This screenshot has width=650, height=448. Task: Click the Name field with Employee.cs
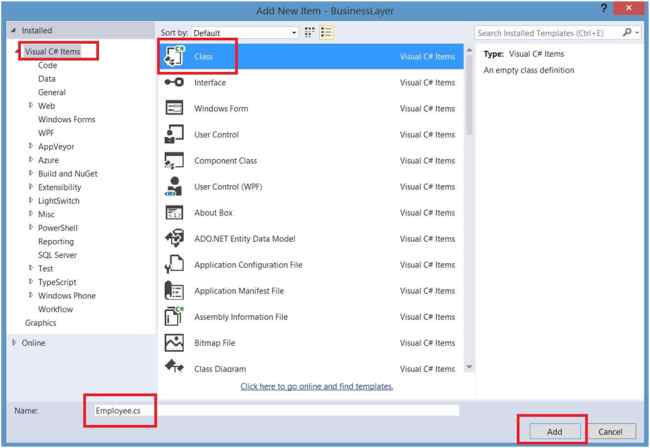click(x=276, y=411)
